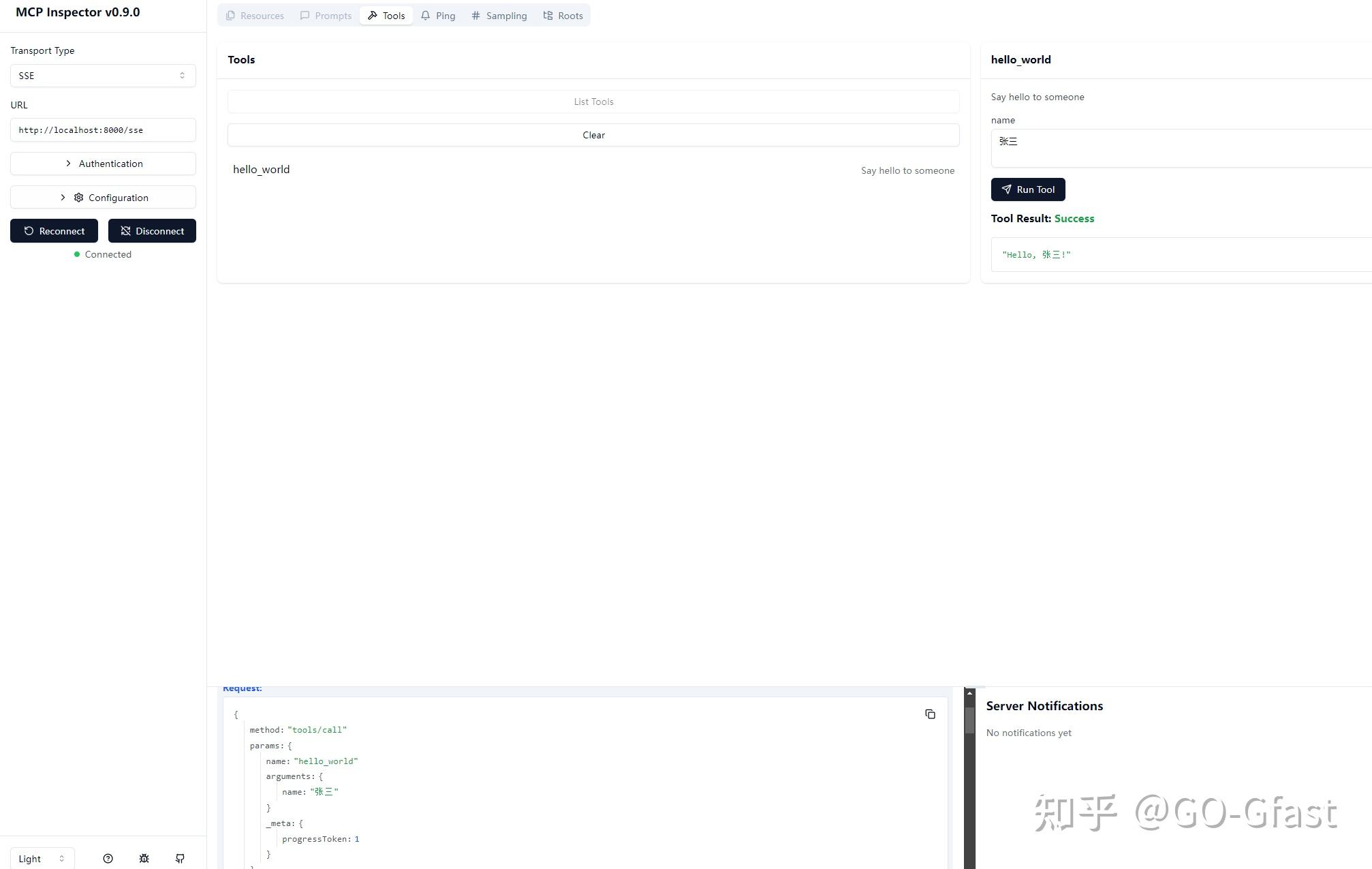Select the Tools tab
1372x869 pixels.
point(386,15)
